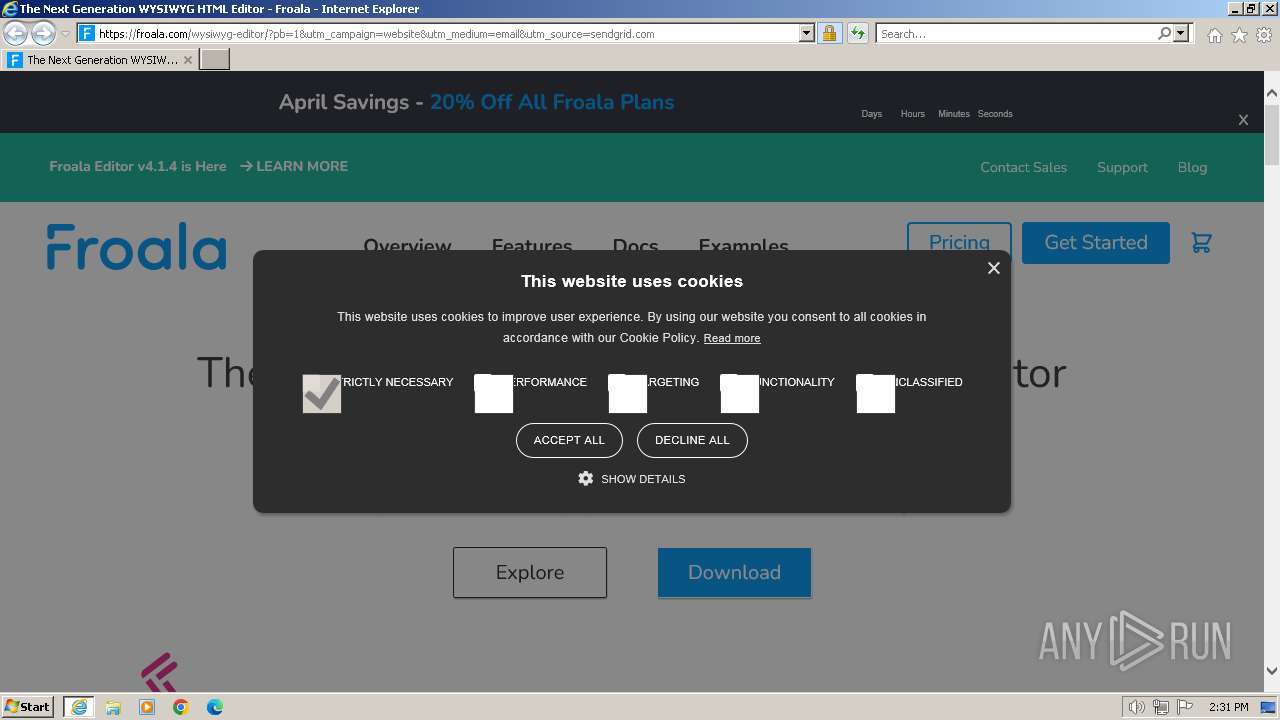Click the scrollbar down arrow
Screen dimensions: 1280x720
[x=1272, y=671]
